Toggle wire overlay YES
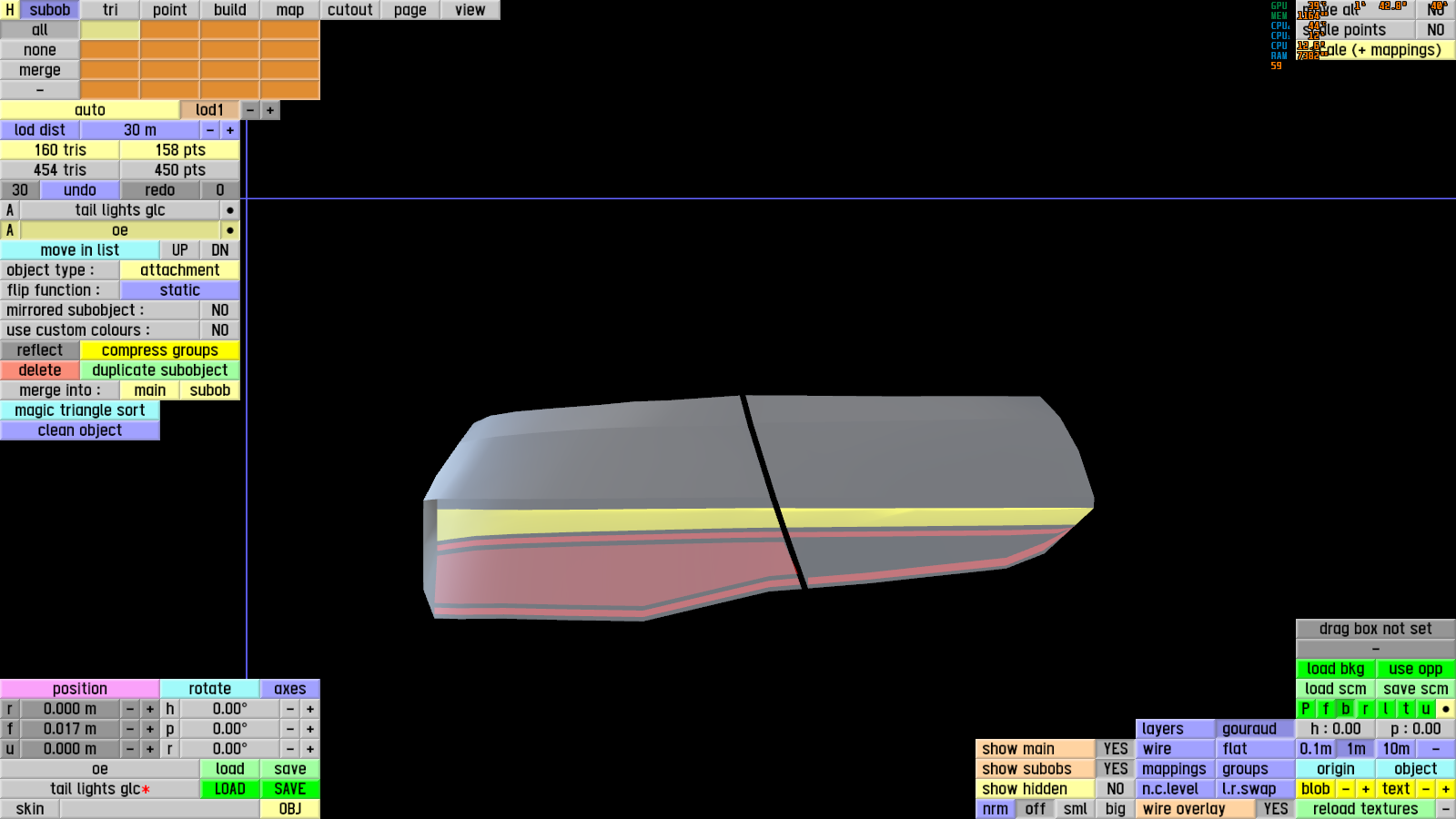This screenshot has height=819, width=1456. click(1276, 809)
